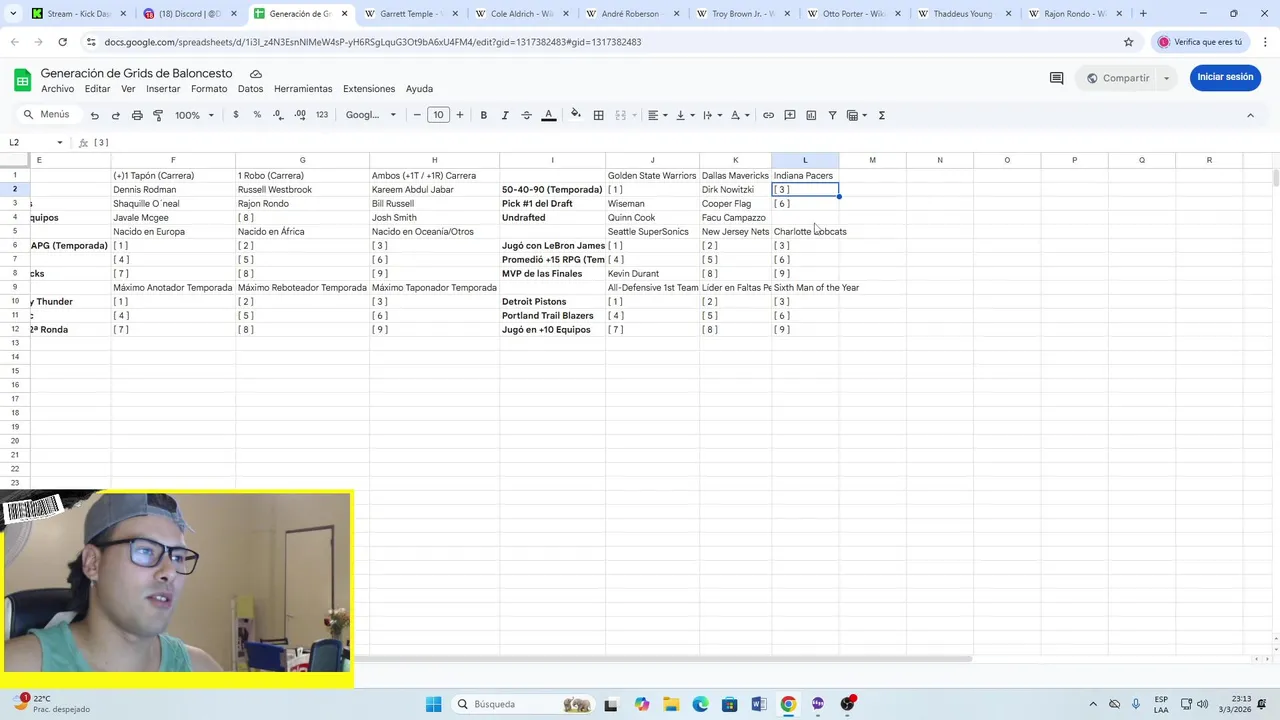Click the Iniciar sesión button

pyautogui.click(x=1225, y=77)
